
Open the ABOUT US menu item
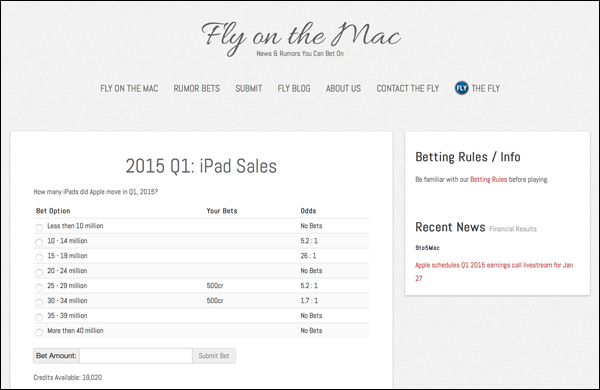click(343, 88)
